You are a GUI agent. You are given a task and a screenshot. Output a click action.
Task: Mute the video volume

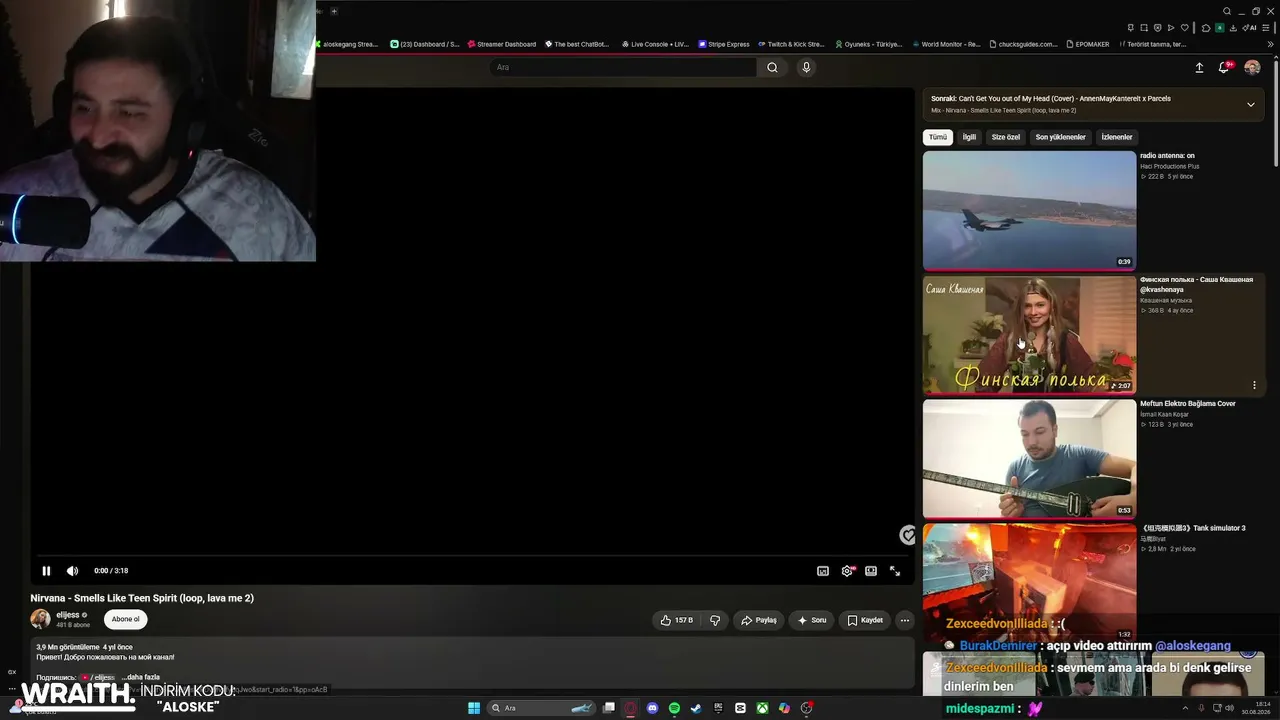tap(72, 571)
